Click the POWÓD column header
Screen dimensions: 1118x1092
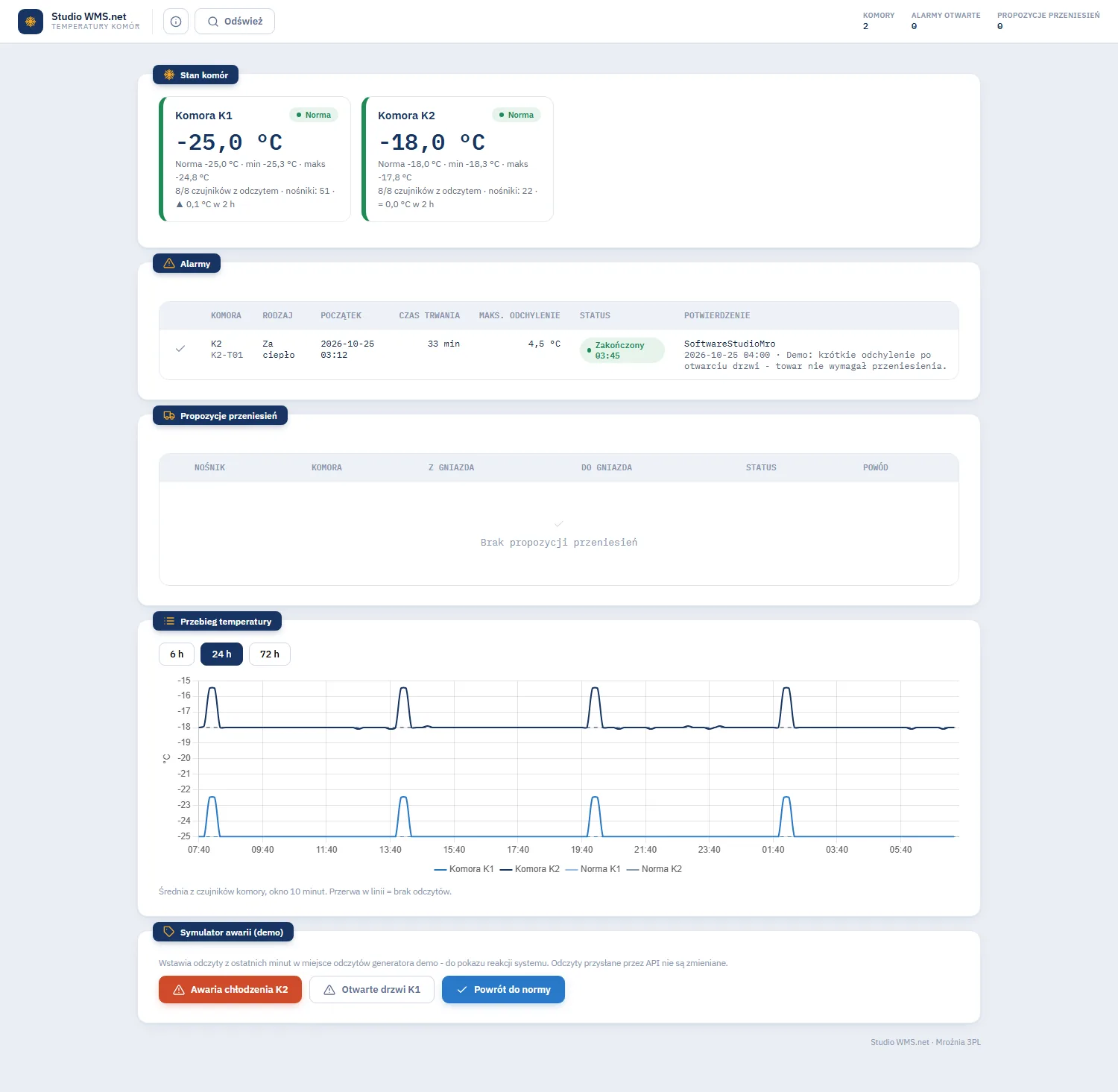[876, 467]
